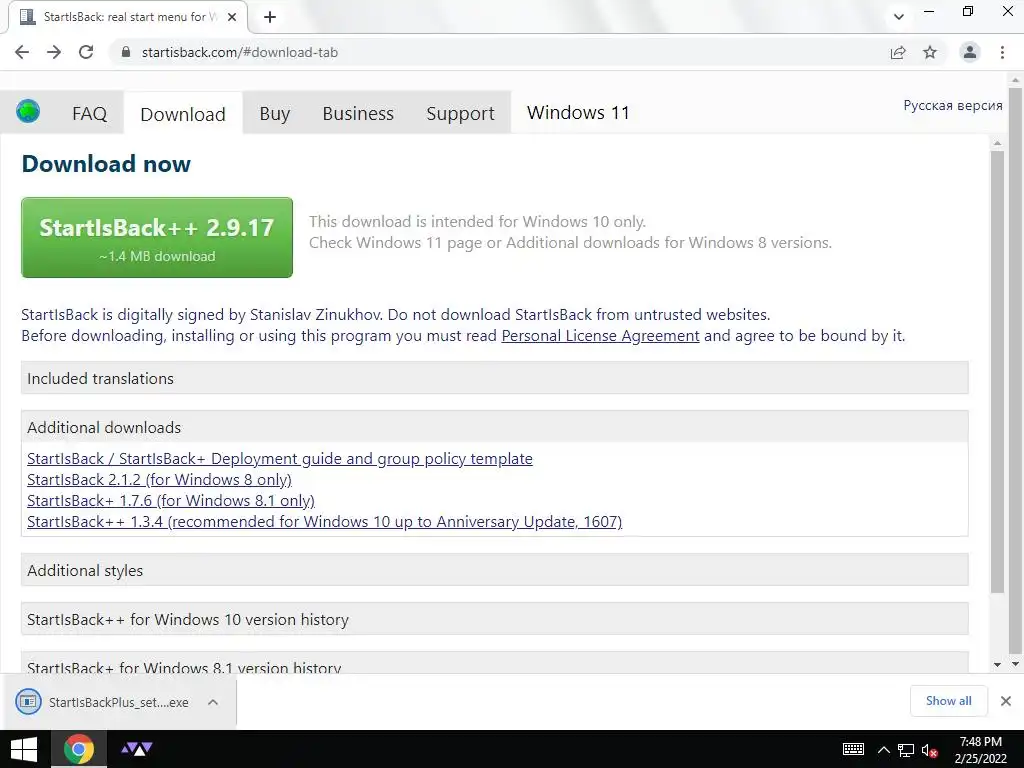Go to the Support tab
1024x768 pixels.
tap(460, 114)
